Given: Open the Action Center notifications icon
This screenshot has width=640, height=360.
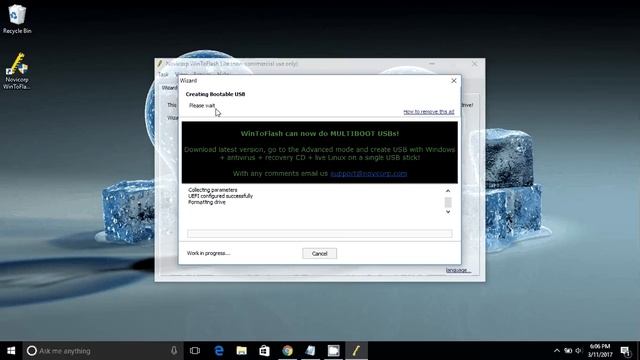Looking at the screenshot, I should 625,351.
